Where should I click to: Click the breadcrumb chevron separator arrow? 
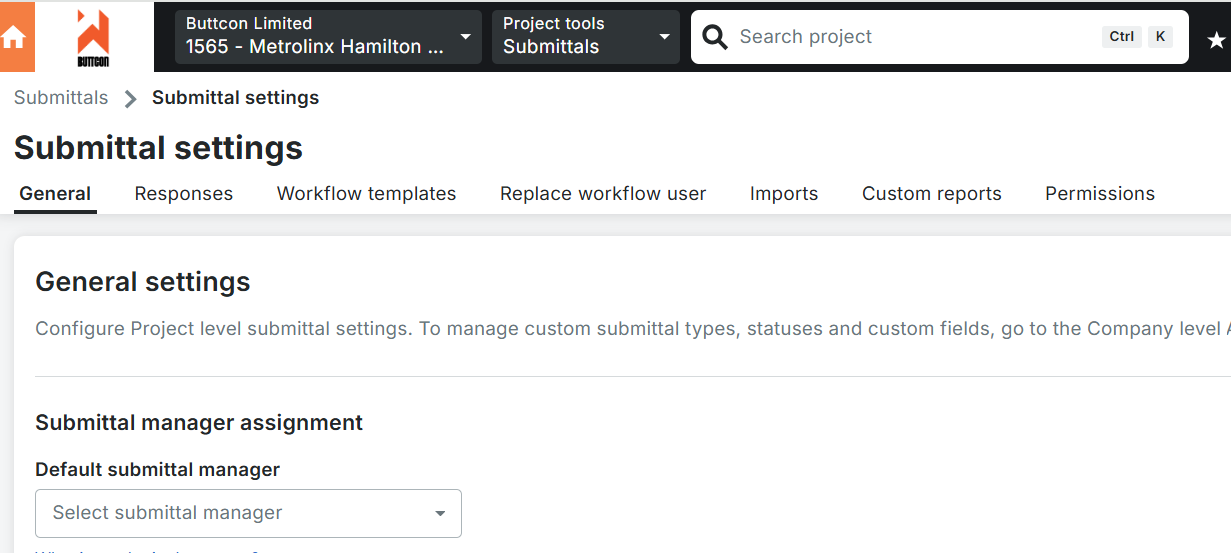click(130, 98)
